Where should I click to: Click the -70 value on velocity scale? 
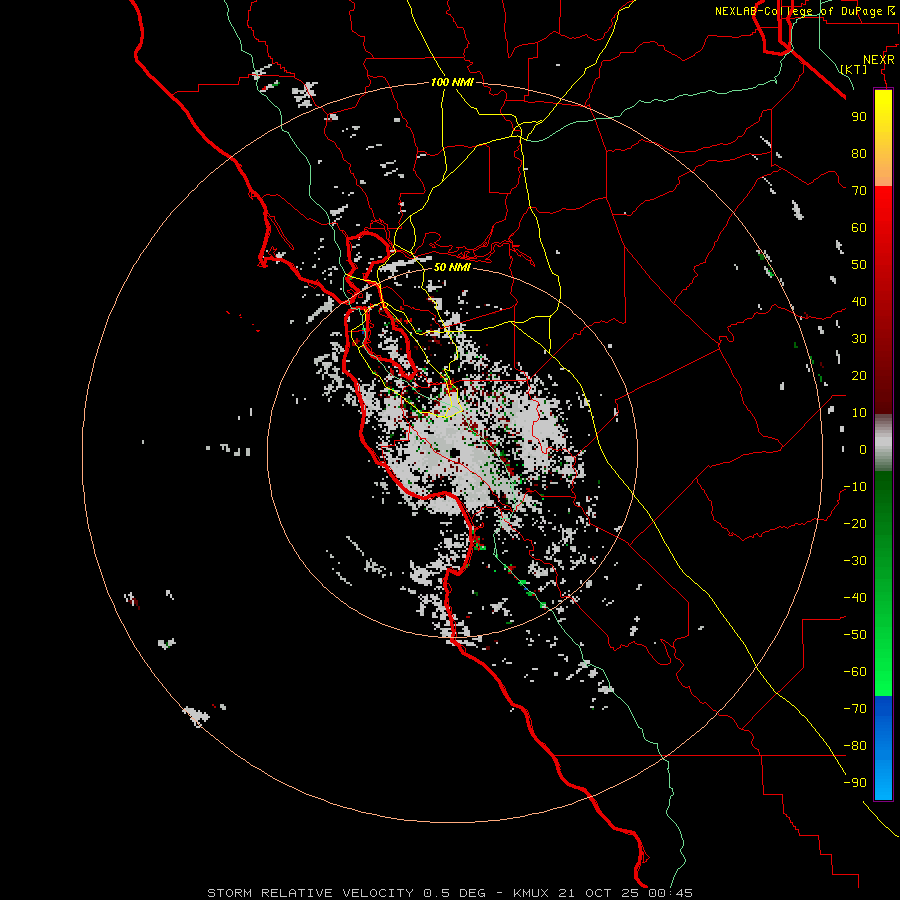pos(855,709)
